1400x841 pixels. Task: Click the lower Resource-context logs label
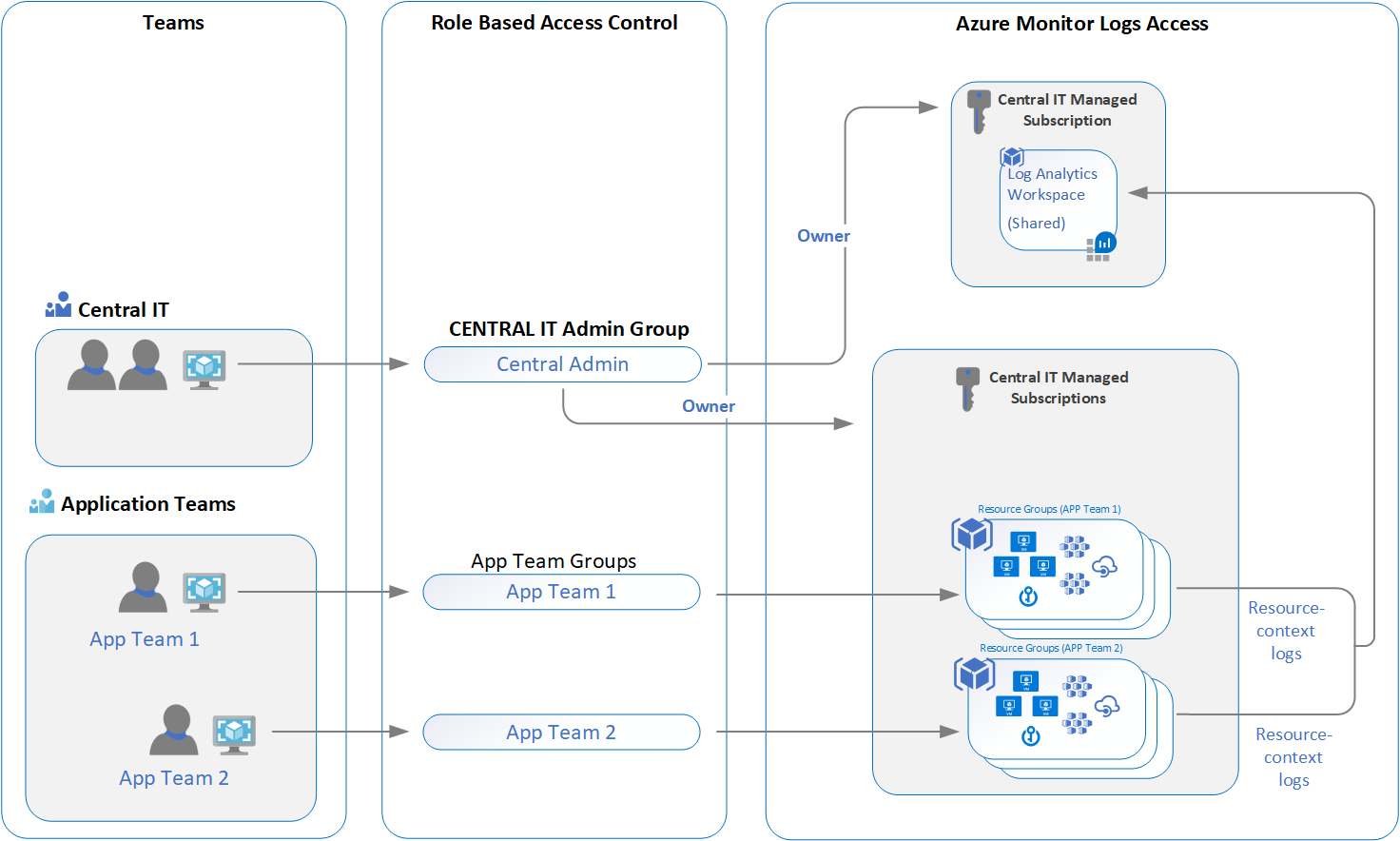(x=1293, y=757)
